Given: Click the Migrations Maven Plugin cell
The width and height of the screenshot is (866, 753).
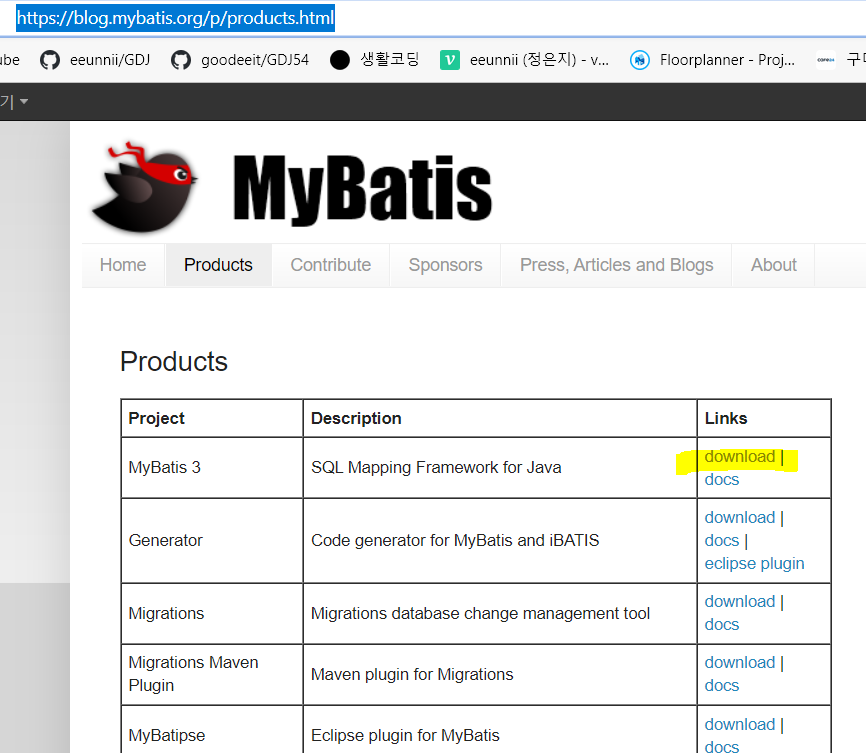Looking at the screenshot, I should 212,674.
